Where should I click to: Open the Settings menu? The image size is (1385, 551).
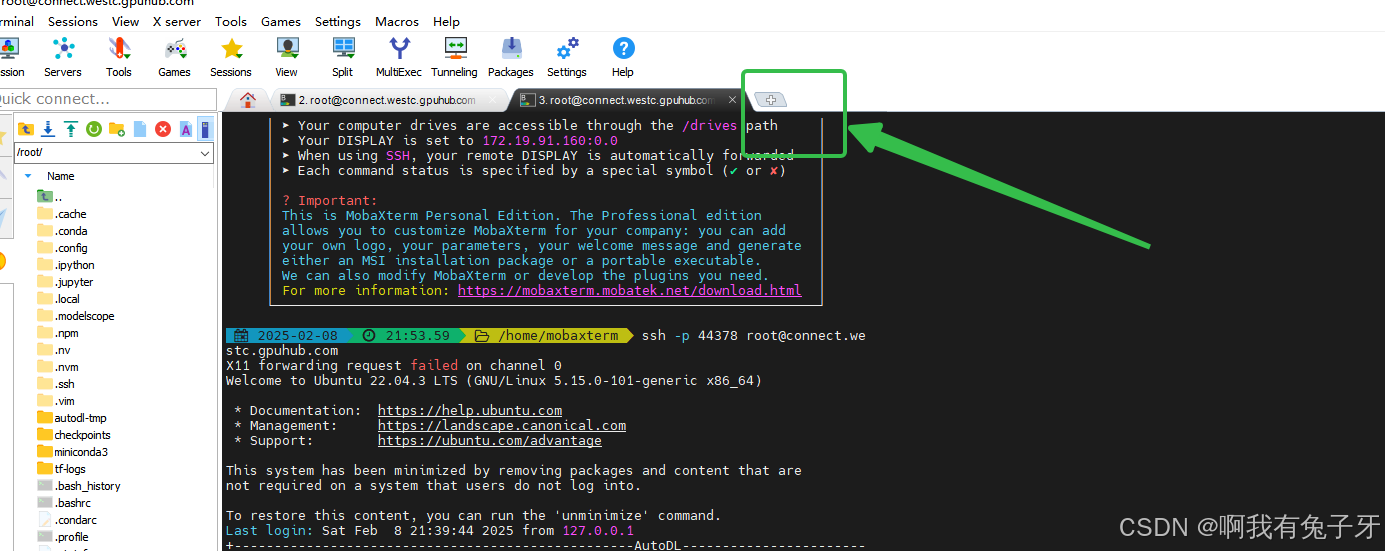pos(338,21)
